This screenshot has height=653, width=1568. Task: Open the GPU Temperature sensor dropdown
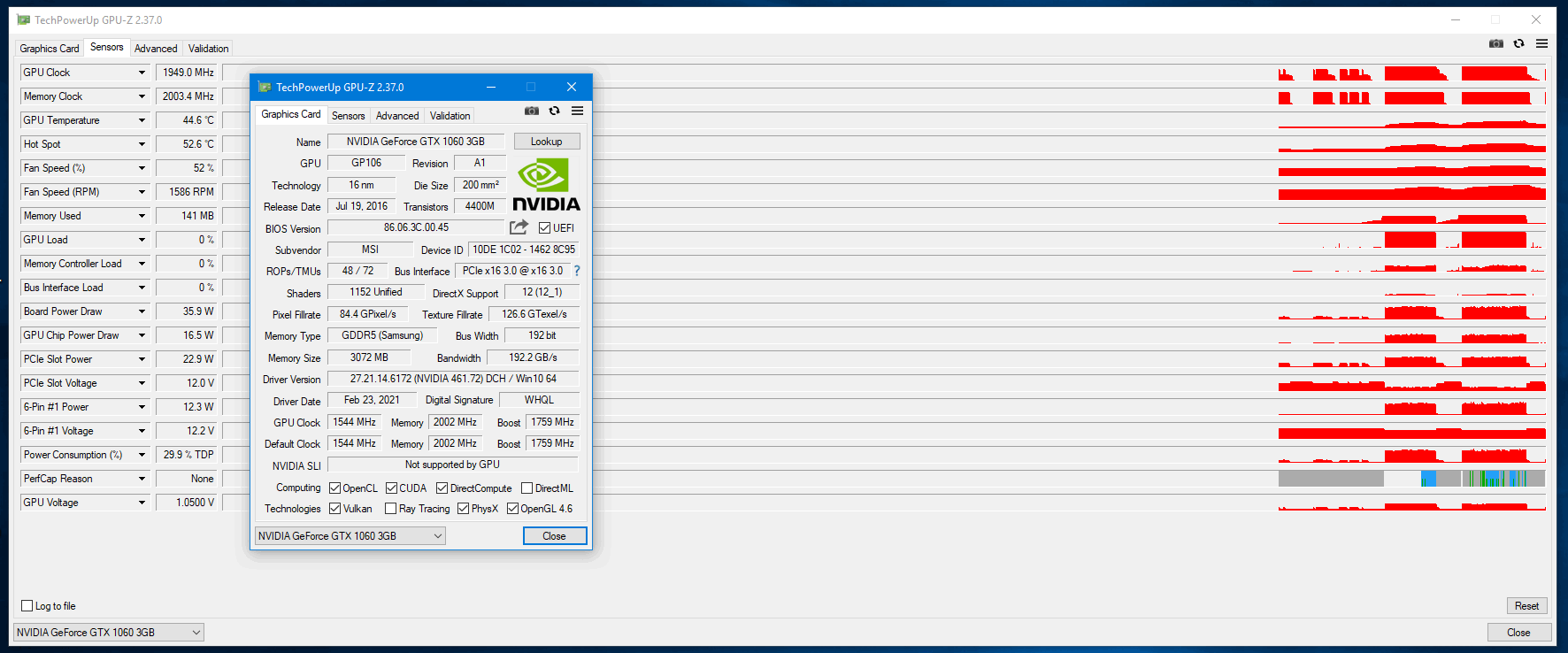(142, 120)
